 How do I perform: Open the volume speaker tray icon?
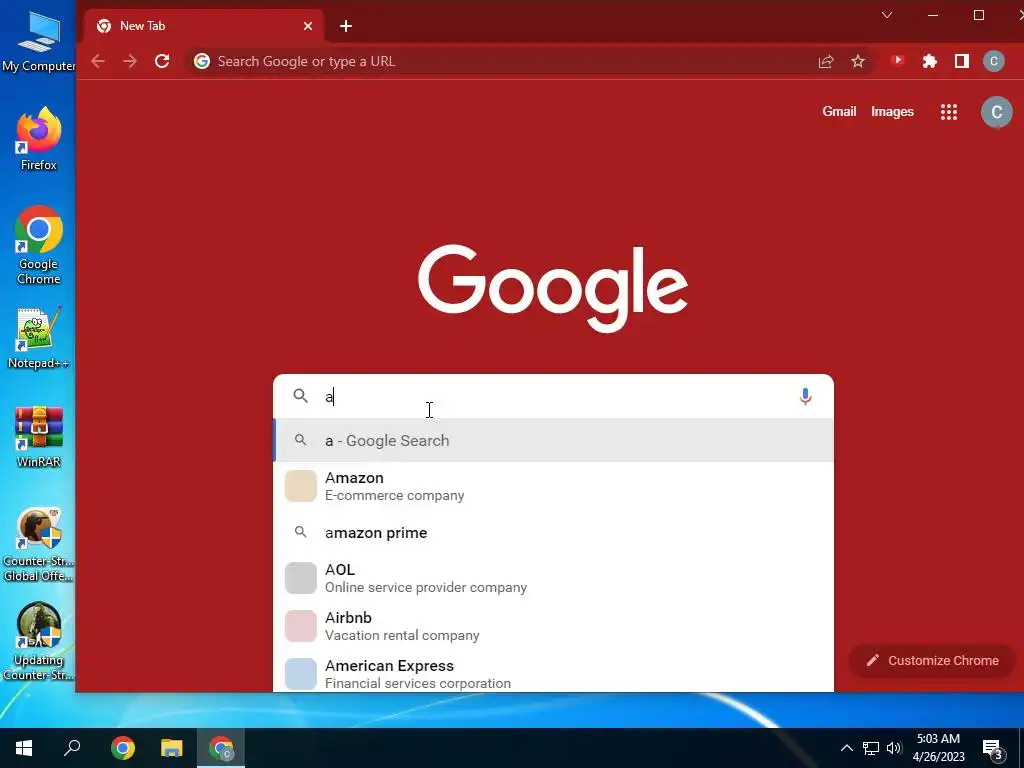click(x=894, y=748)
